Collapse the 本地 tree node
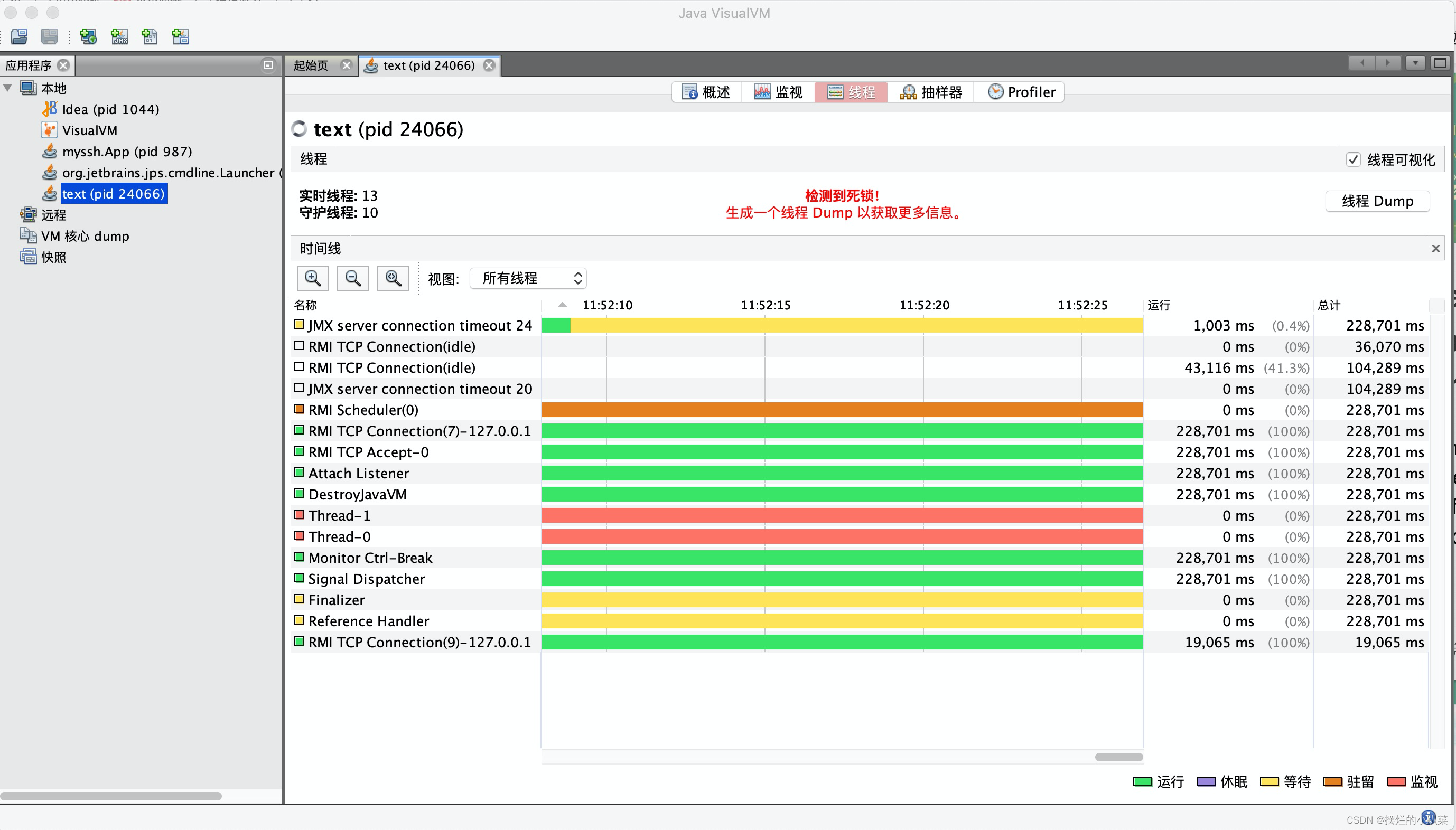Screen dimensions: 1456x830 (x=8, y=88)
